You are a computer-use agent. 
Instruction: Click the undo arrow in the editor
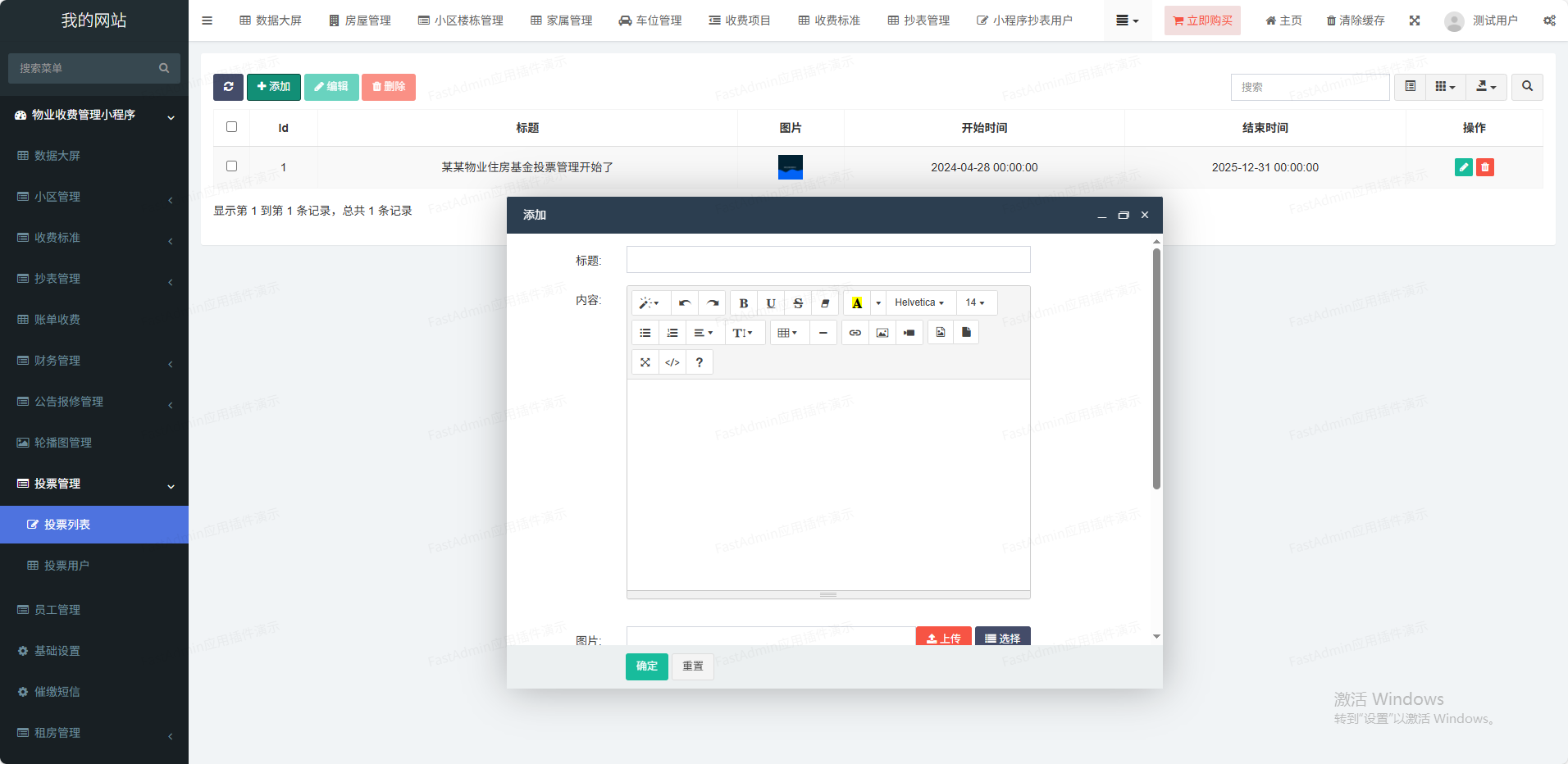coord(685,303)
